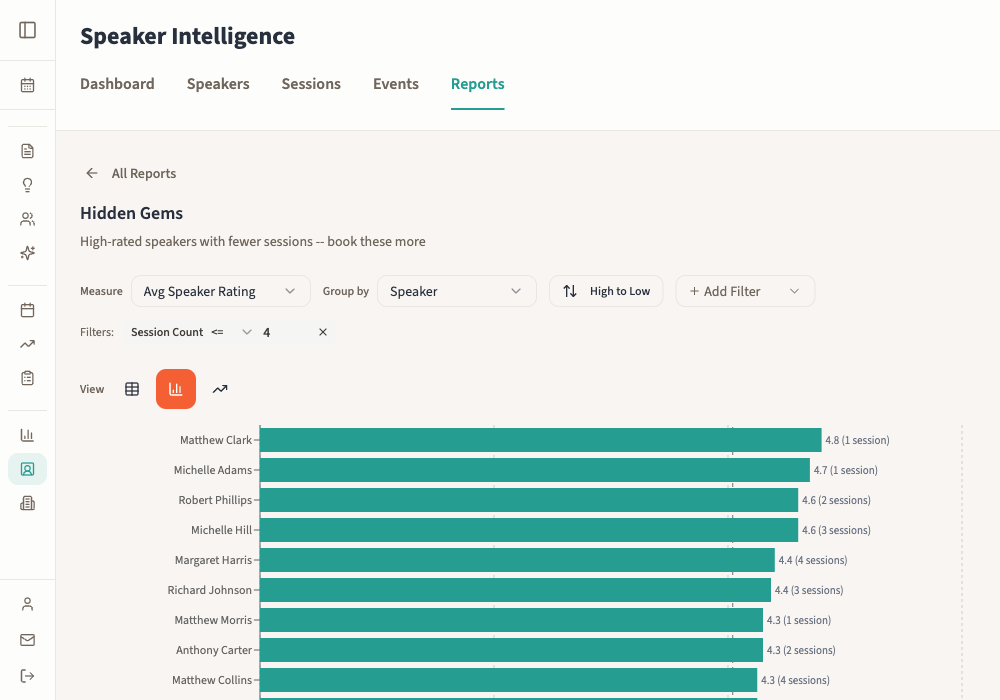This screenshot has height=700, width=1000.
Task: Click the lightbulb ideas icon
Action: [27, 185]
